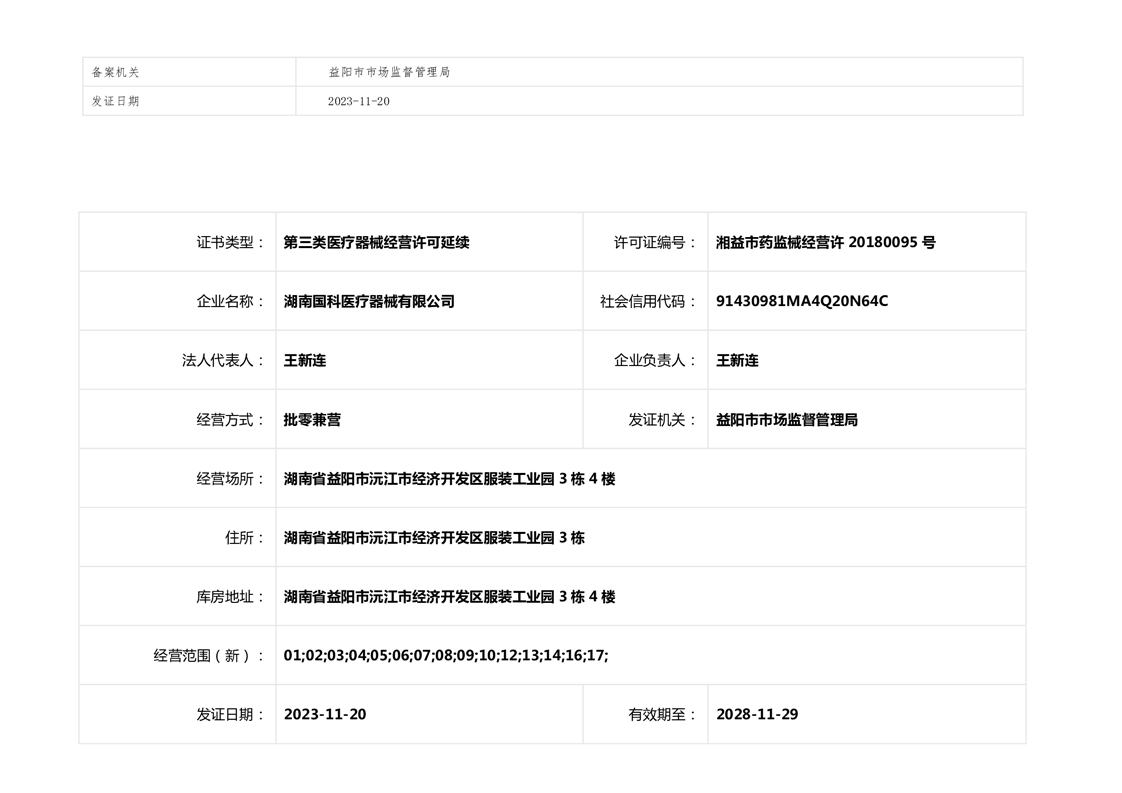
Task: Click the 证书类型 label
Action: click(230, 242)
